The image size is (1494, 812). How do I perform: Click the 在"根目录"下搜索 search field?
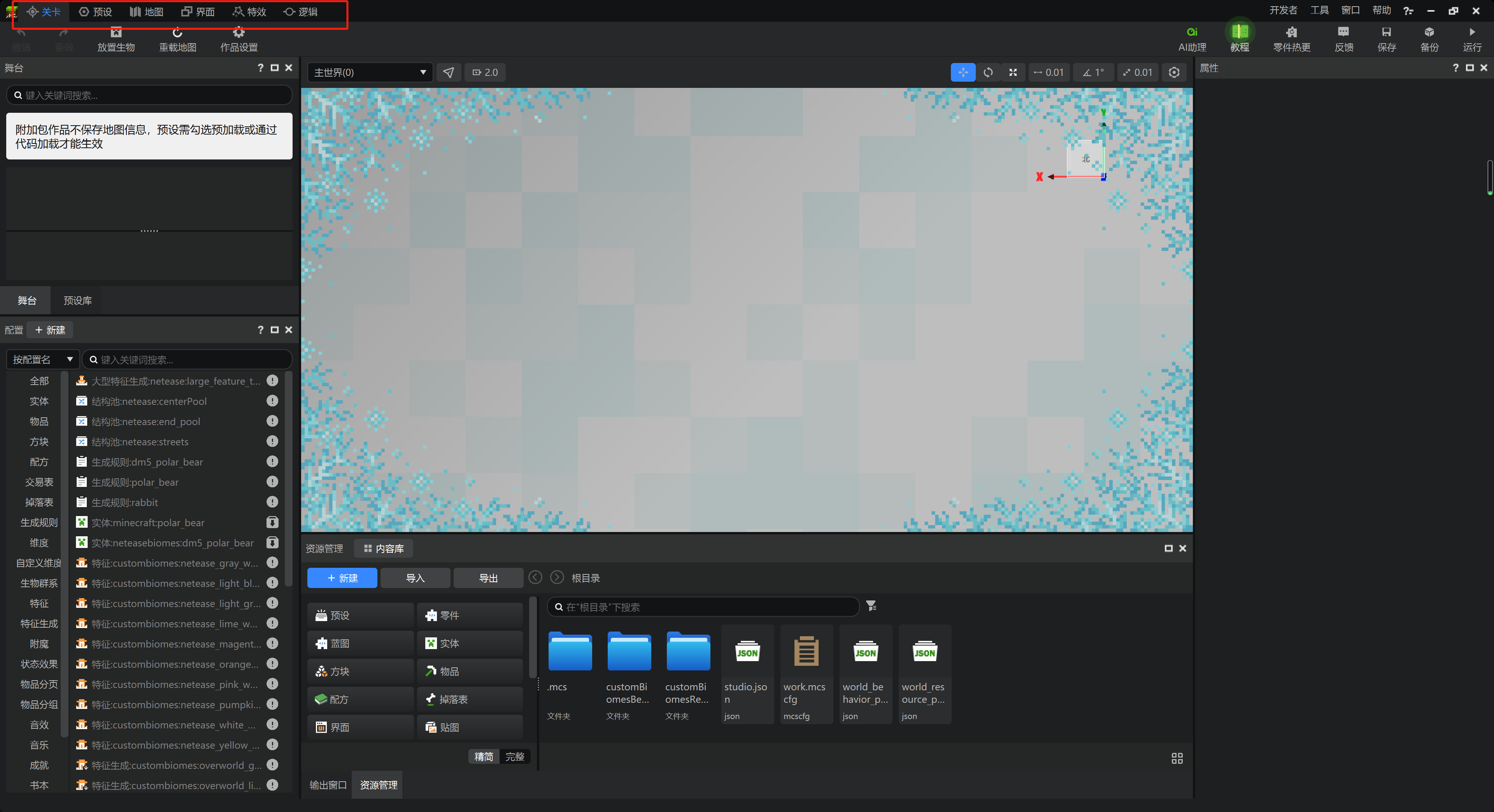point(703,607)
